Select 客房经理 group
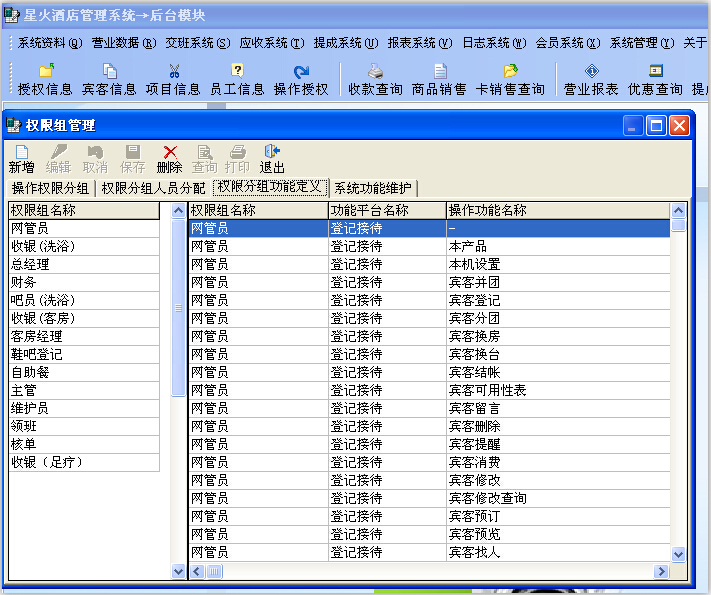 pyautogui.click(x=84, y=337)
